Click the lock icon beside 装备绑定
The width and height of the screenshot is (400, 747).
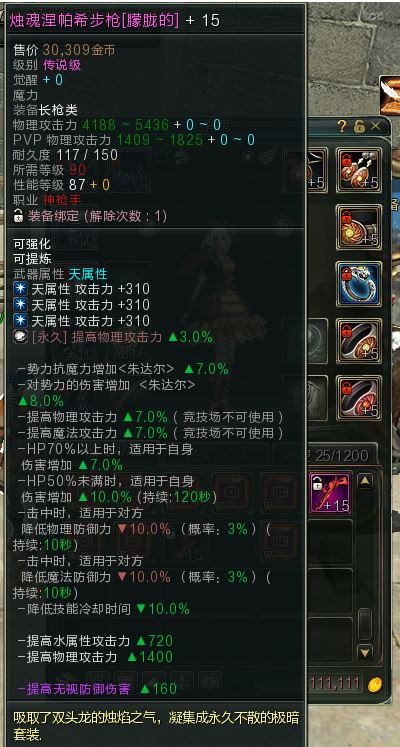tap(19, 216)
